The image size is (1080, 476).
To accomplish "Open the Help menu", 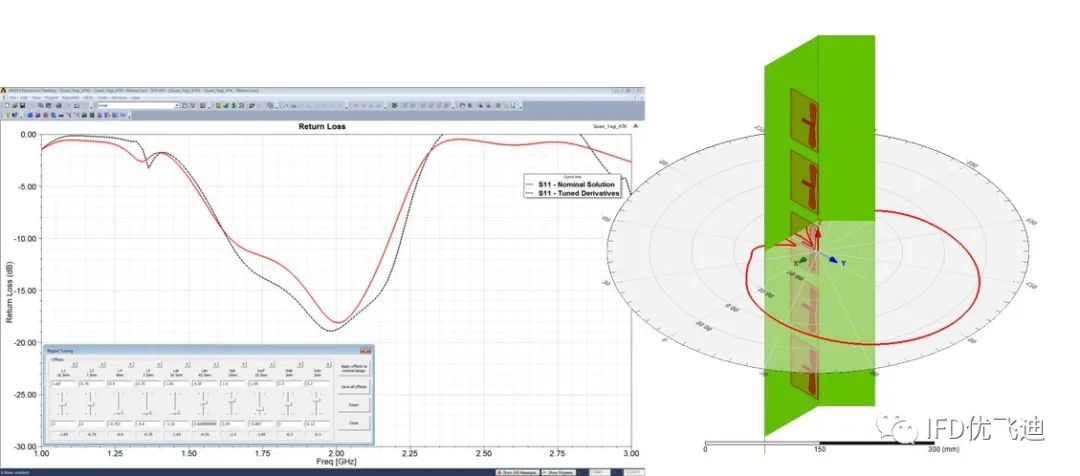I will 135,98.
